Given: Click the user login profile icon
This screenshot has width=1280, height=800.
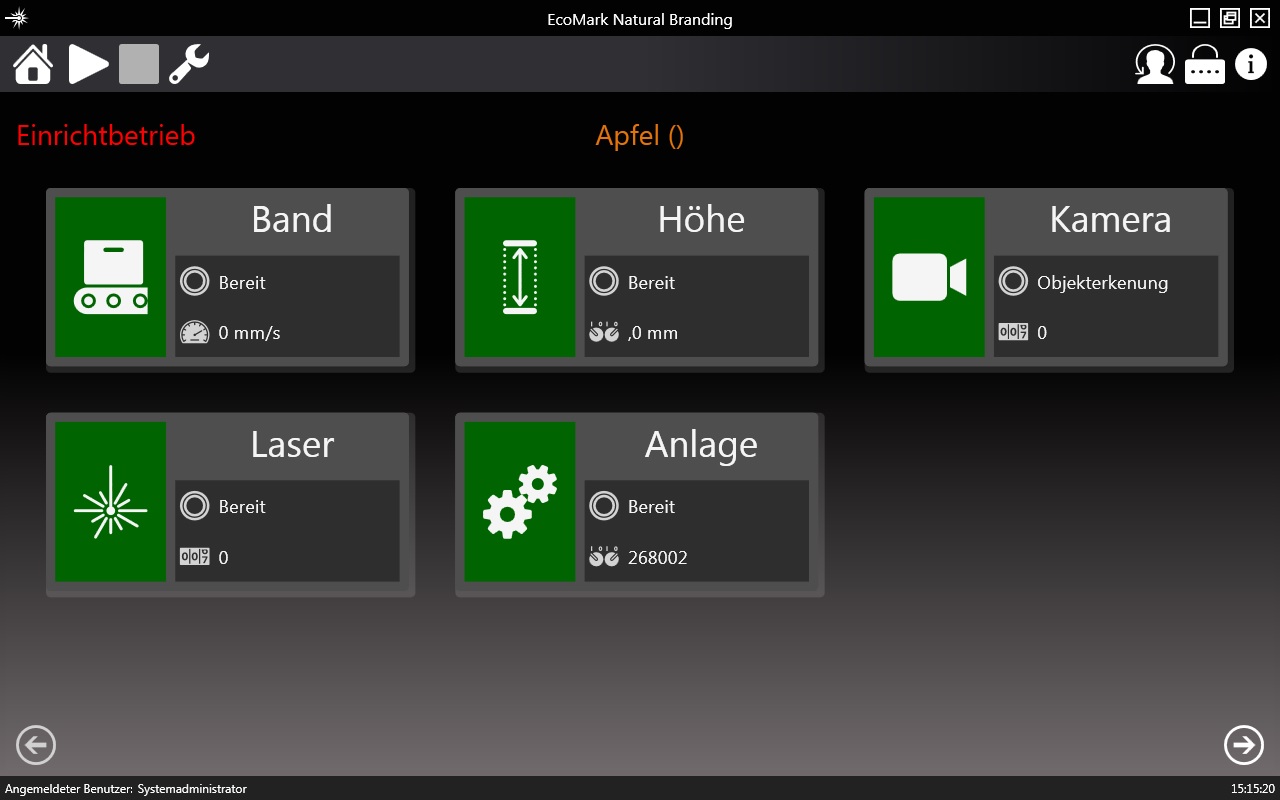Looking at the screenshot, I should (1154, 64).
